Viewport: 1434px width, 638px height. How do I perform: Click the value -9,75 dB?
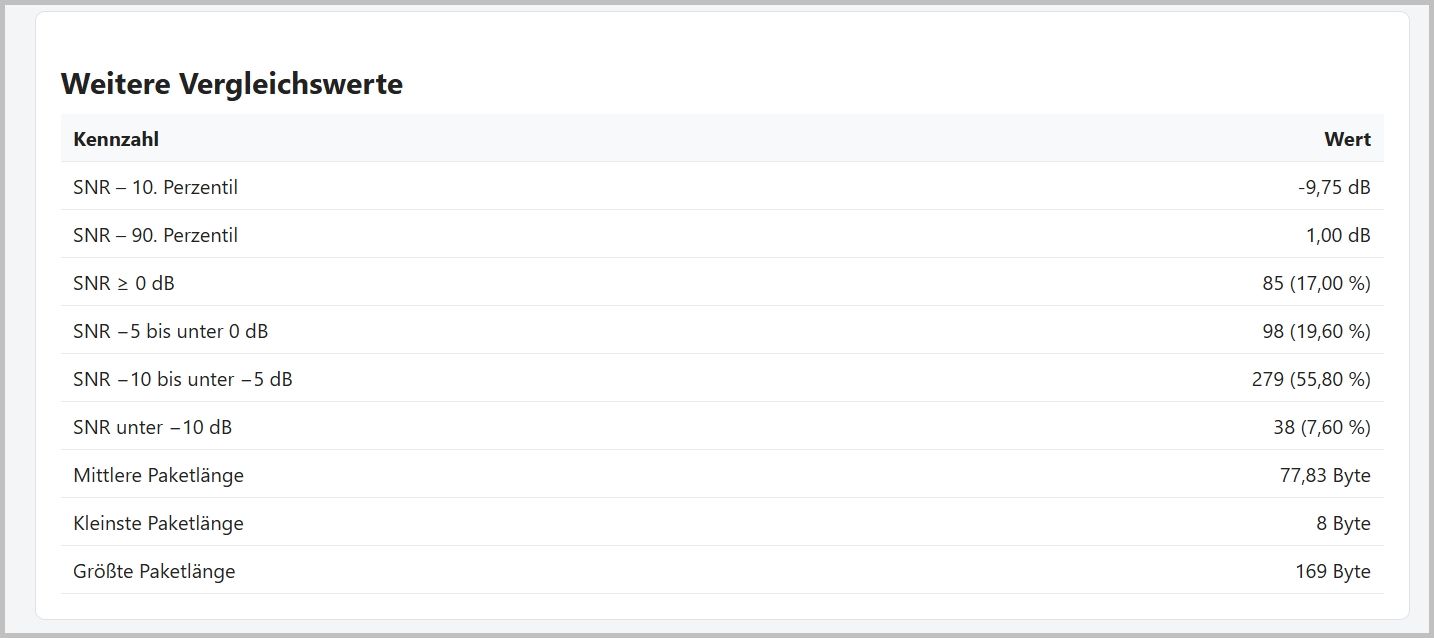point(1334,187)
